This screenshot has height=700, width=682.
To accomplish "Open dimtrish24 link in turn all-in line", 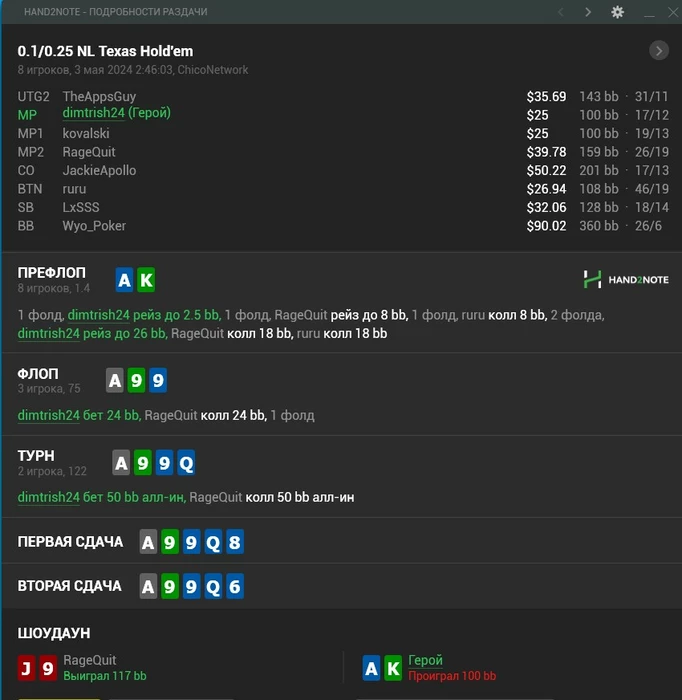I will pos(49,497).
